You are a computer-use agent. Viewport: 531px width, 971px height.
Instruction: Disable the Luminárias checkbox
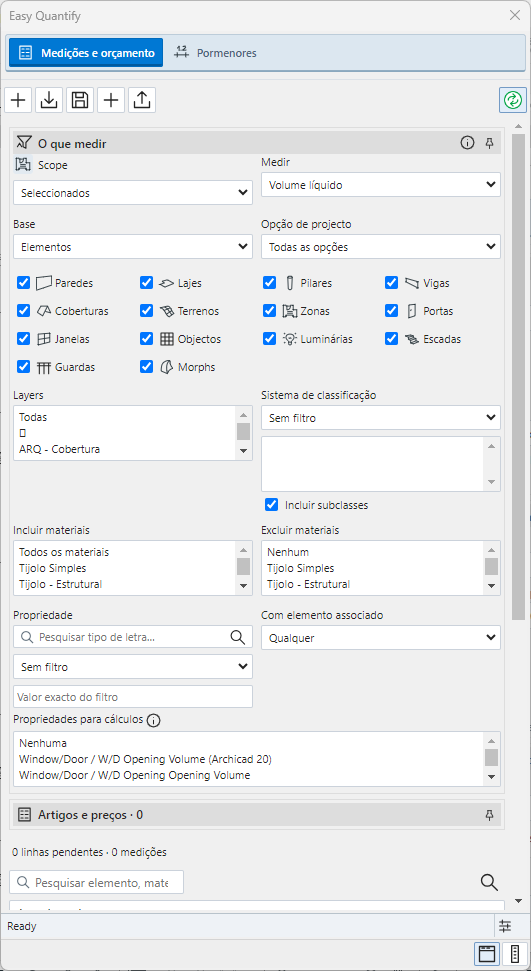(269, 339)
